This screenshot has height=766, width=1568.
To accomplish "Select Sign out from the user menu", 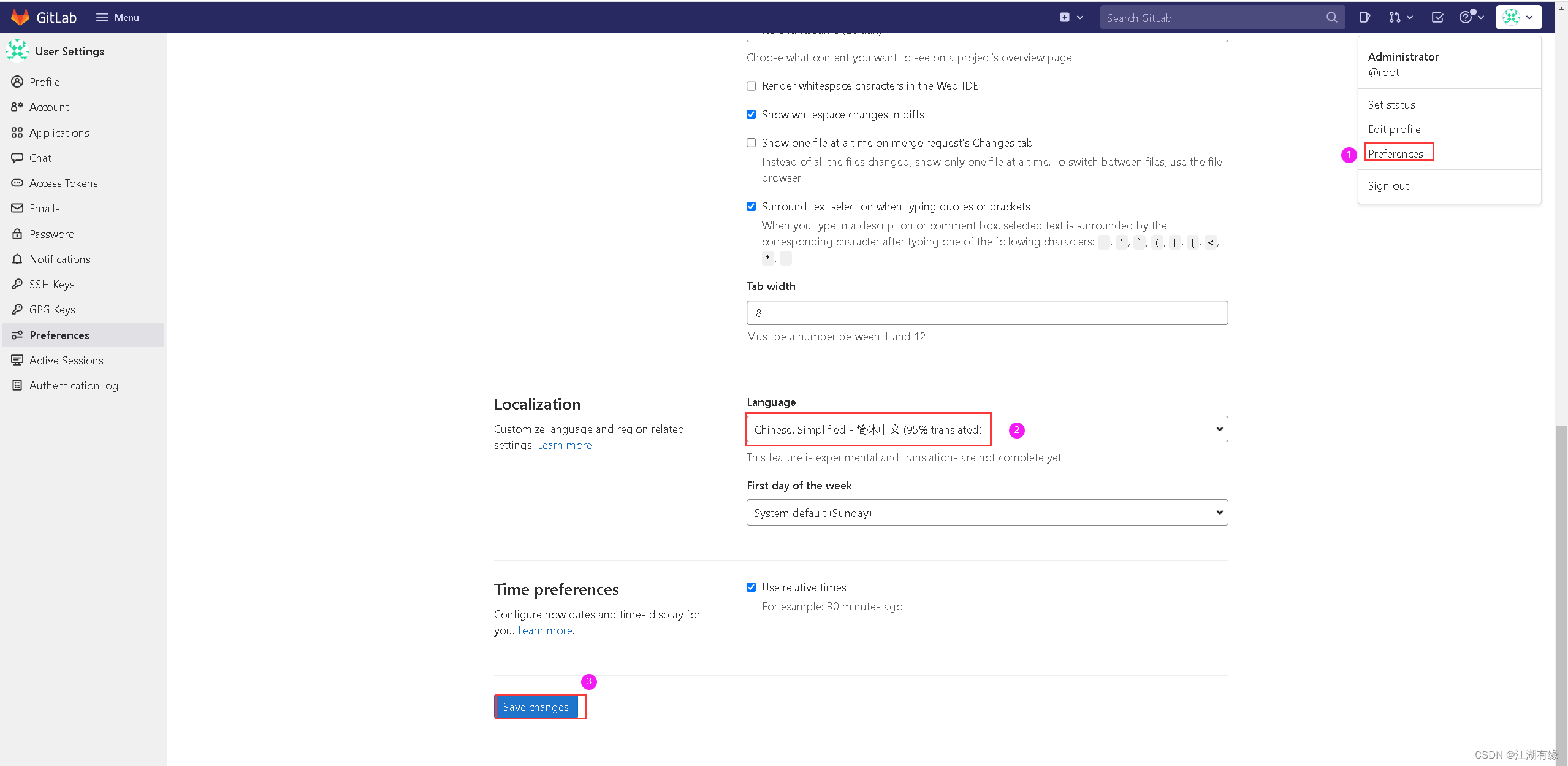I will 1388,185.
